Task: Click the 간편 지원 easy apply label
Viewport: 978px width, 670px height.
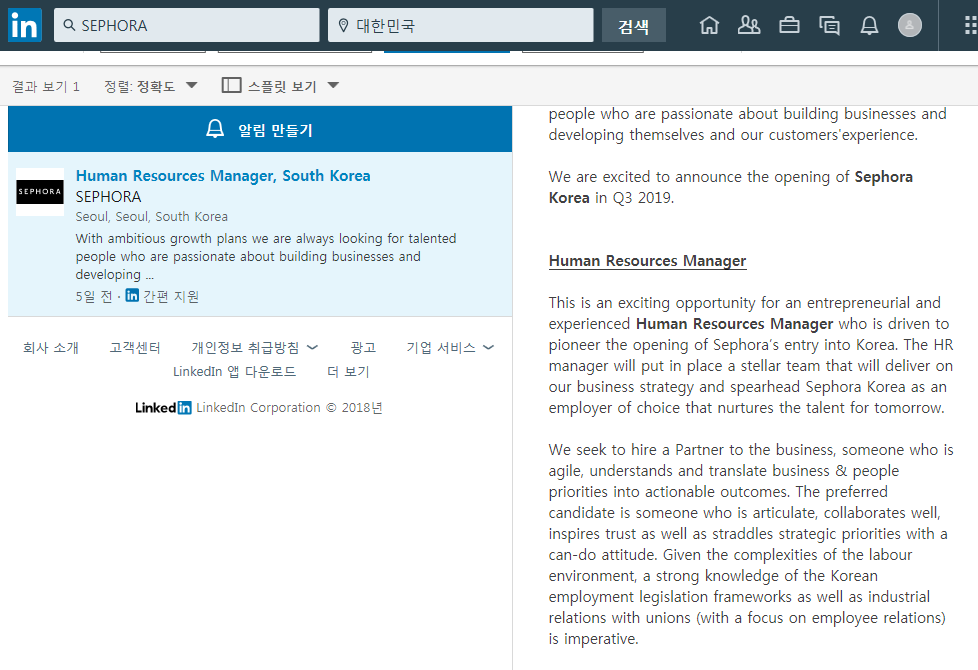Action: 171,296
